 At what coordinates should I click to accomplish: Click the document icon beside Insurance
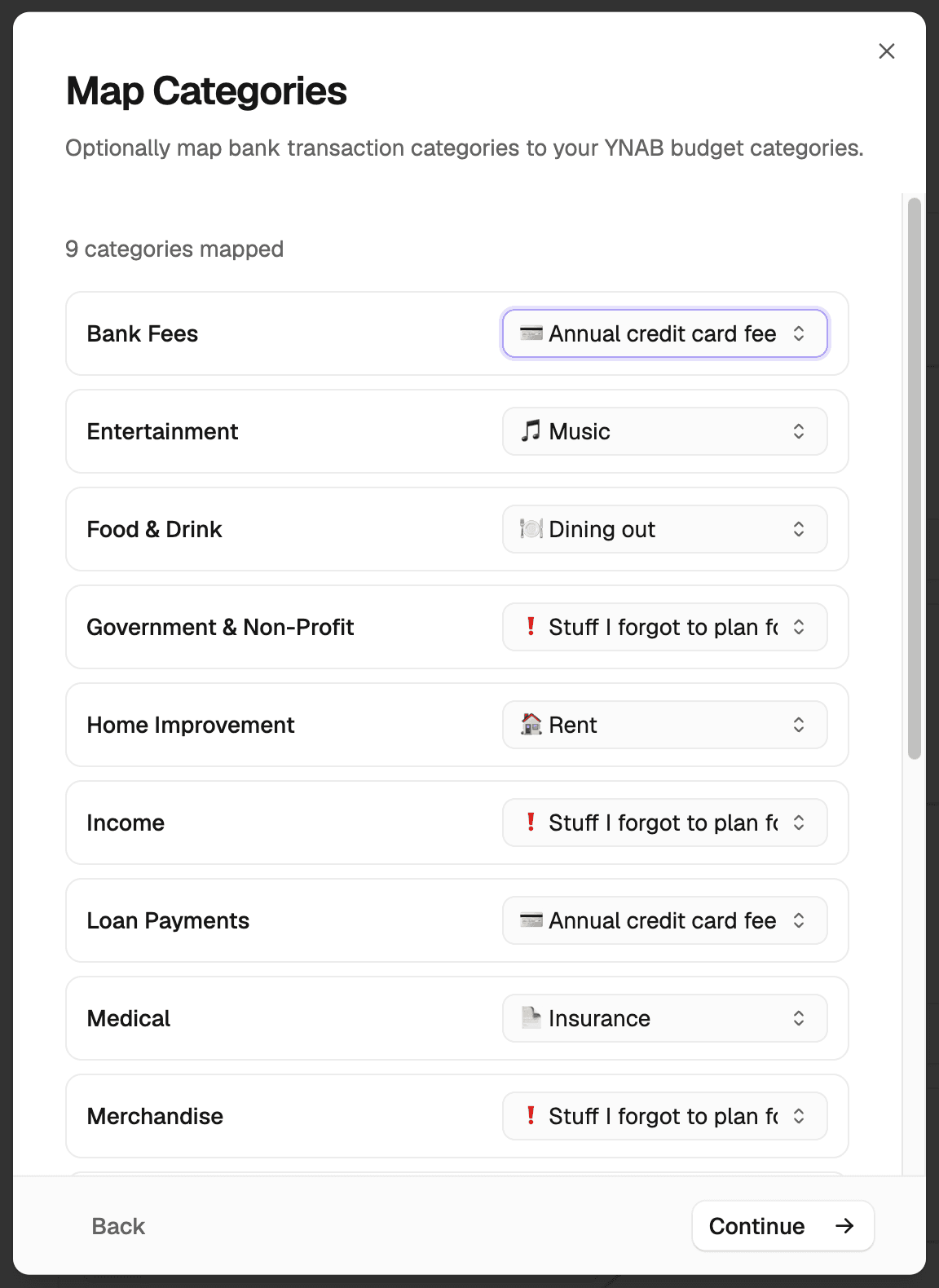coord(531,1018)
